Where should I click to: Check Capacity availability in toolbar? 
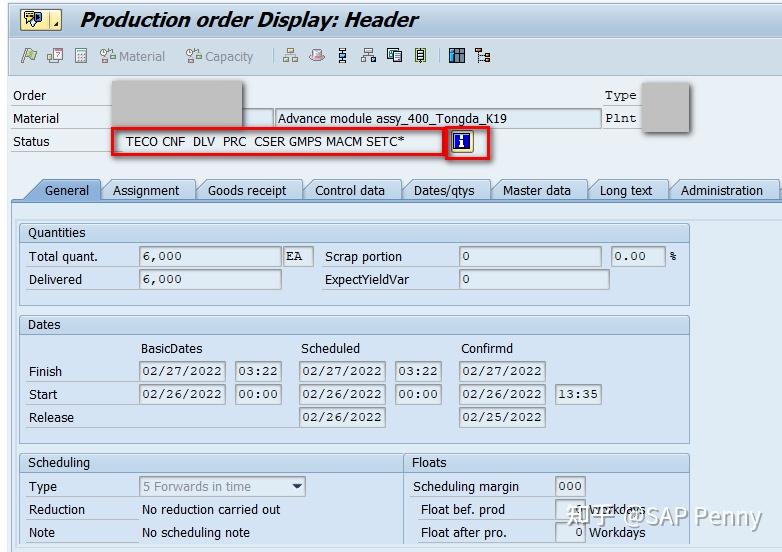(219, 56)
